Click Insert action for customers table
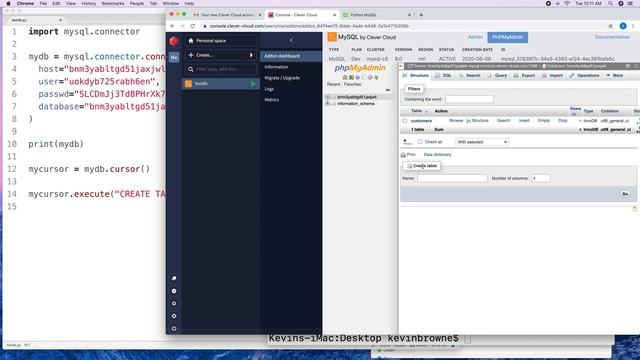 pos(524,121)
